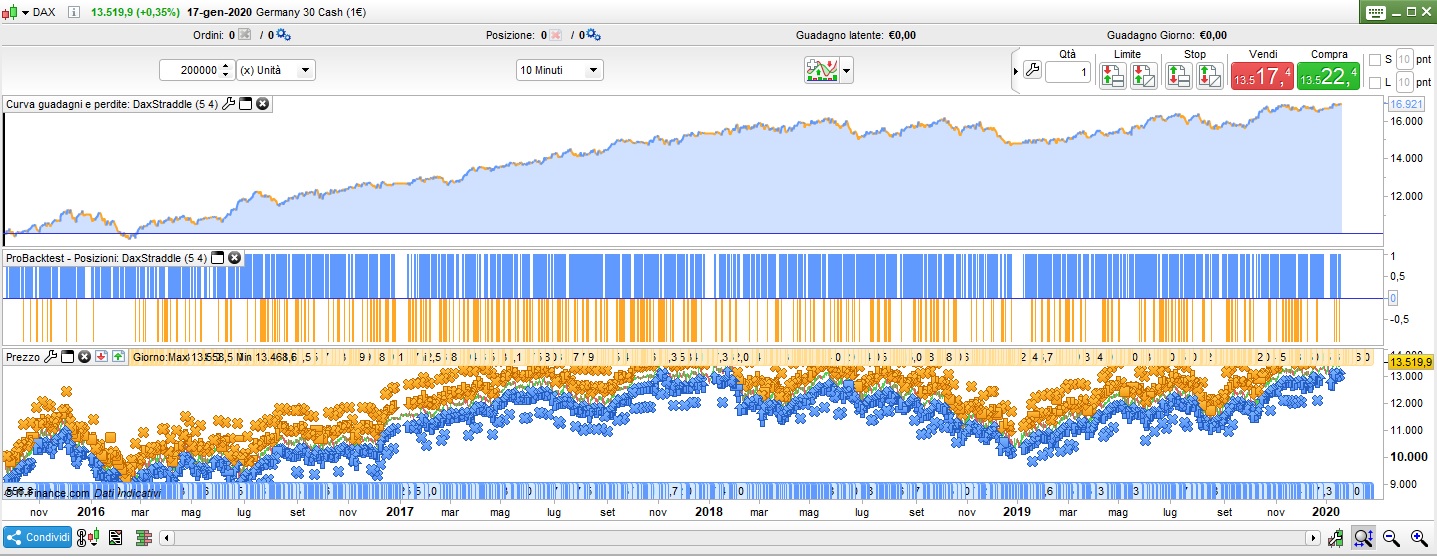Click the Vendi sell price button
Viewport: 1437px width, 559px height.
[1261, 76]
